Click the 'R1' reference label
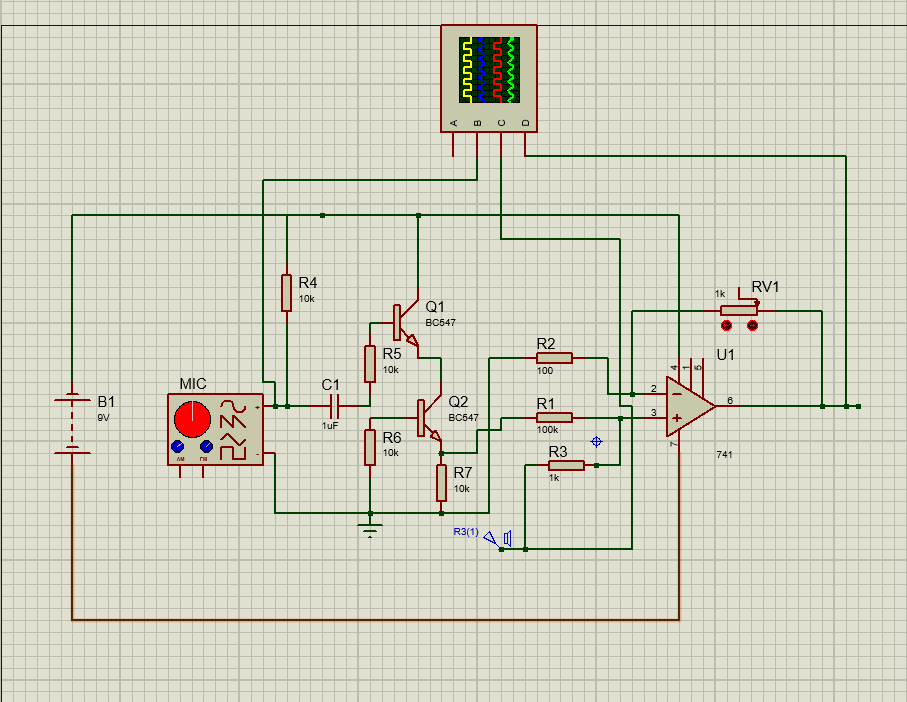 545,403
